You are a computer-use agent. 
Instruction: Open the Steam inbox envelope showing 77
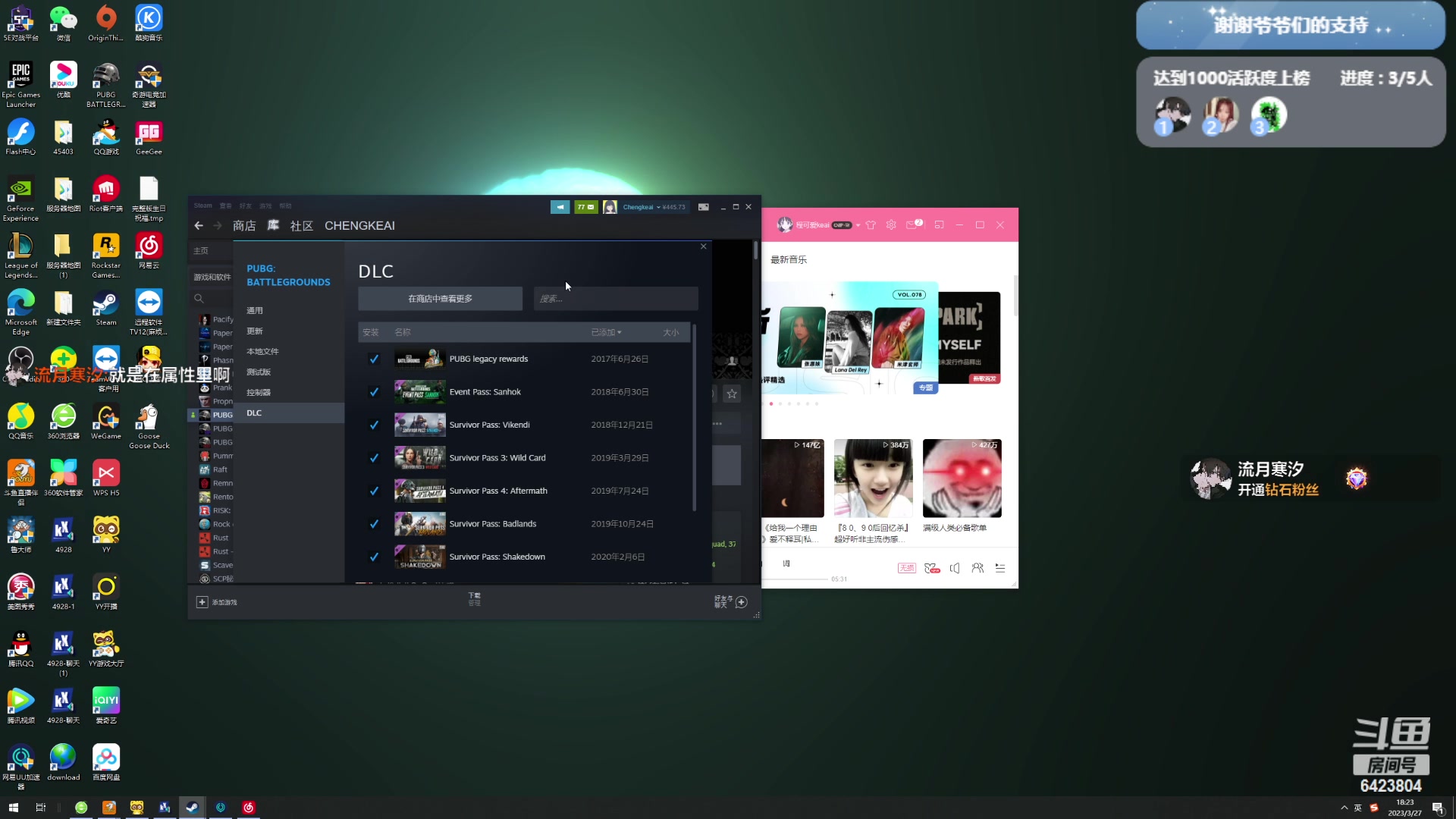pyautogui.click(x=585, y=207)
